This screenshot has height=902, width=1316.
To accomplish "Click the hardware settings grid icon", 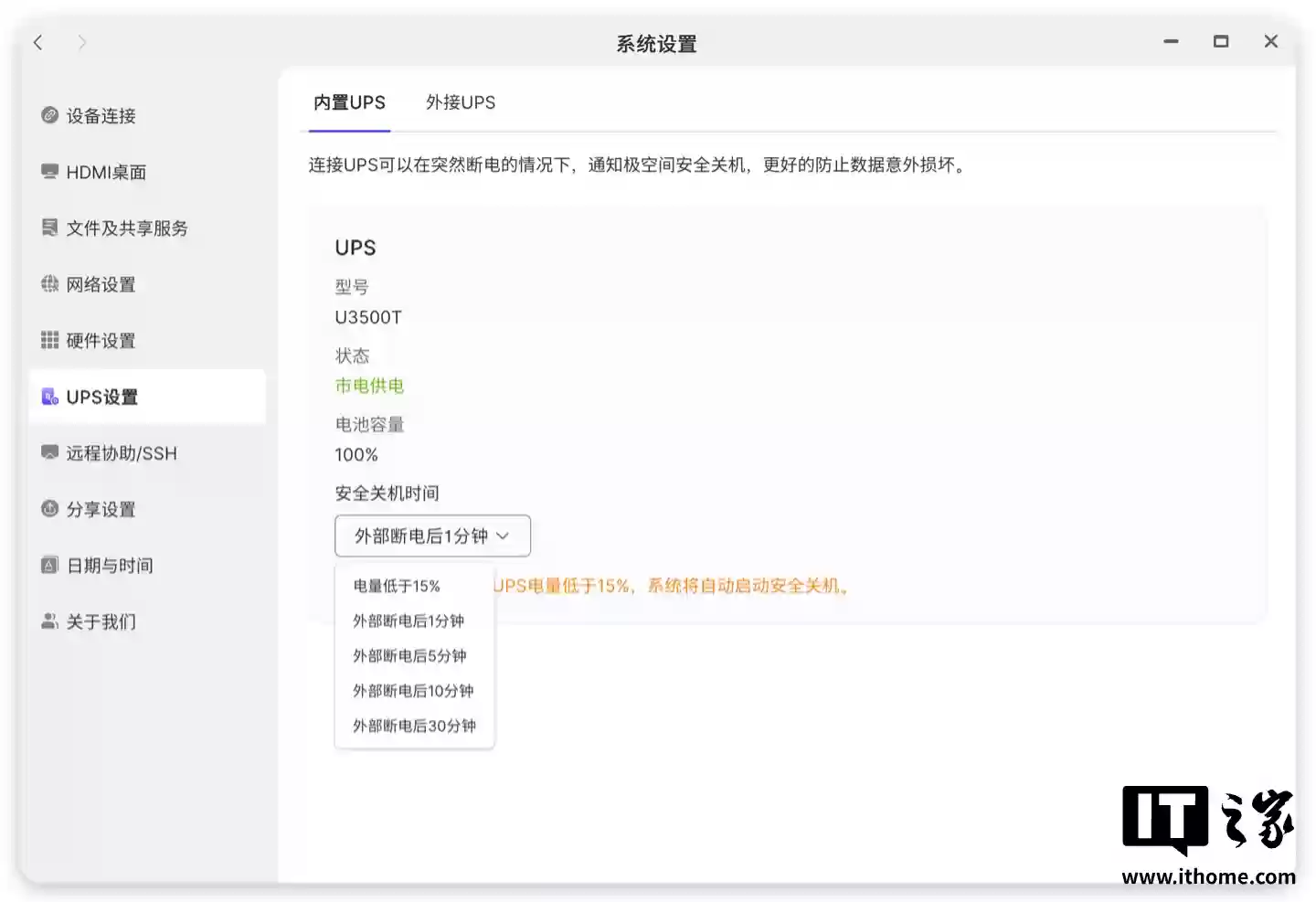I will 49,340.
